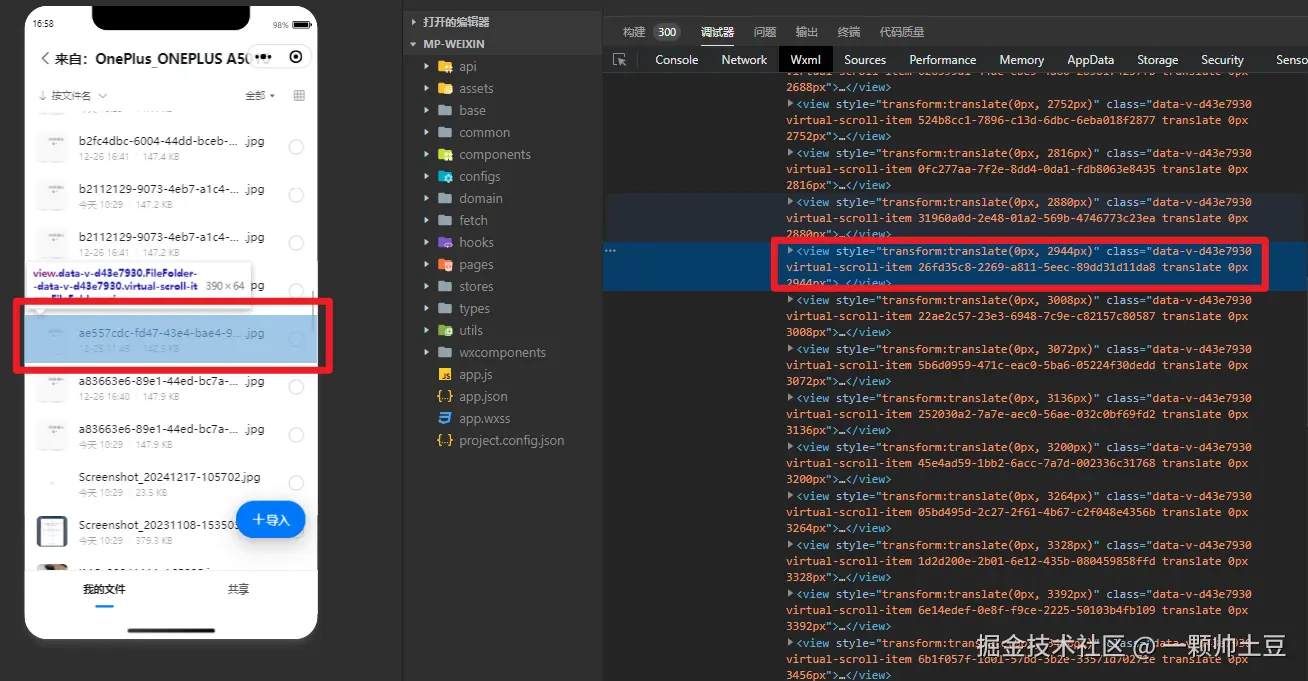Switch to the Network tab
This screenshot has height=681, width=1308.
(744, 60)
